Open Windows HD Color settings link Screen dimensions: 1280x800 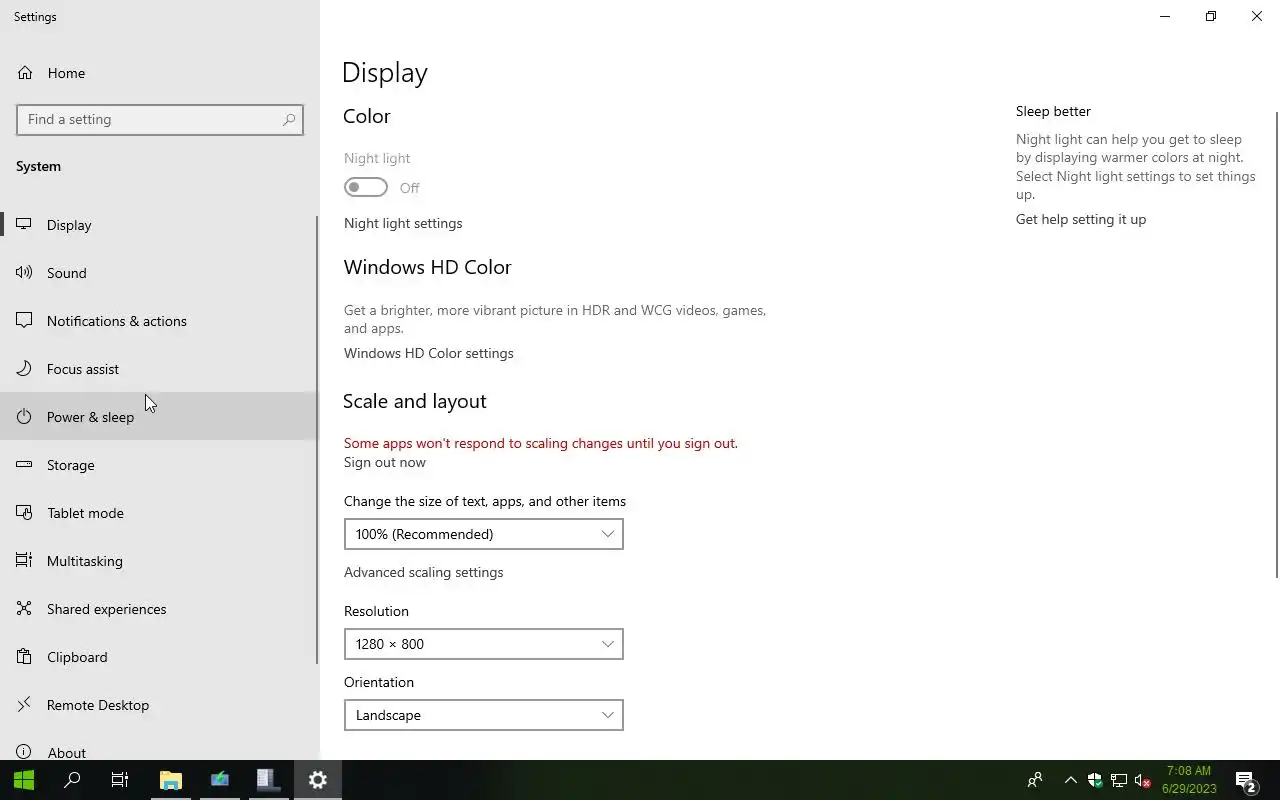[429, 353]
